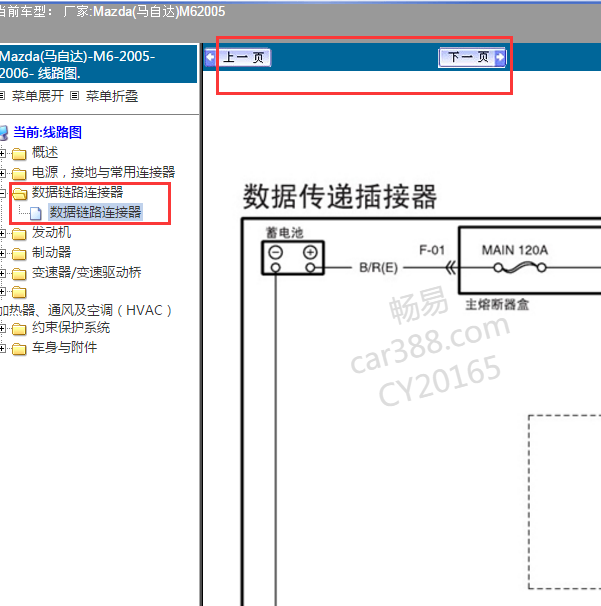Screen dimensions: 601x606
Task: Select the 电源，接地与常用连接器 label
Action: click(104, 172)
